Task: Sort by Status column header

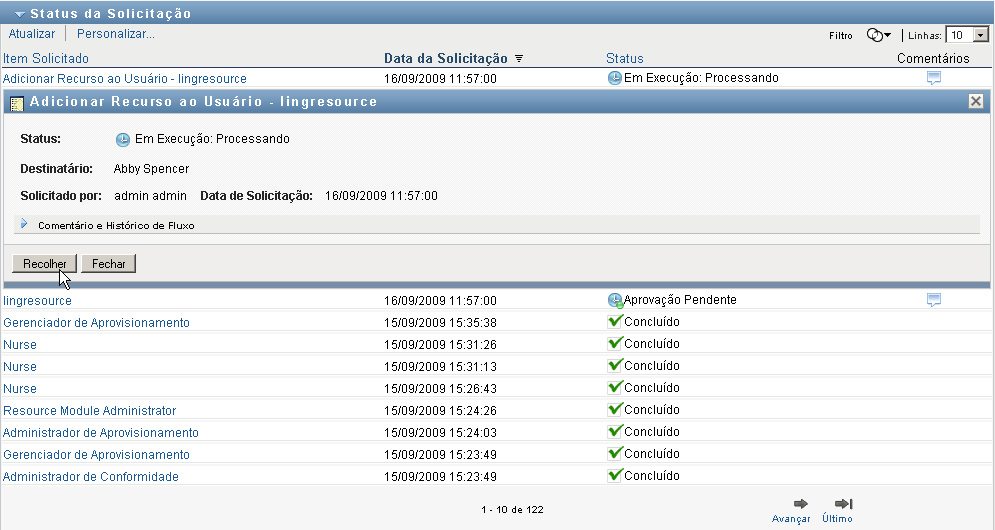Action: [624, 58]
